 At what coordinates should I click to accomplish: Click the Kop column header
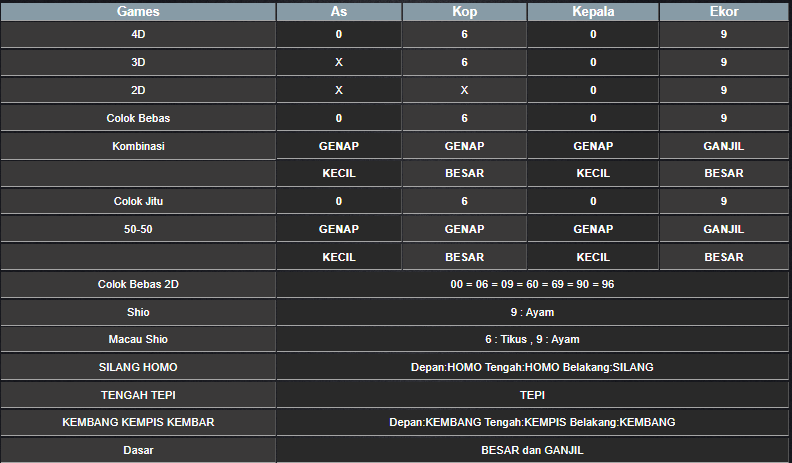(x=464, y=12)
